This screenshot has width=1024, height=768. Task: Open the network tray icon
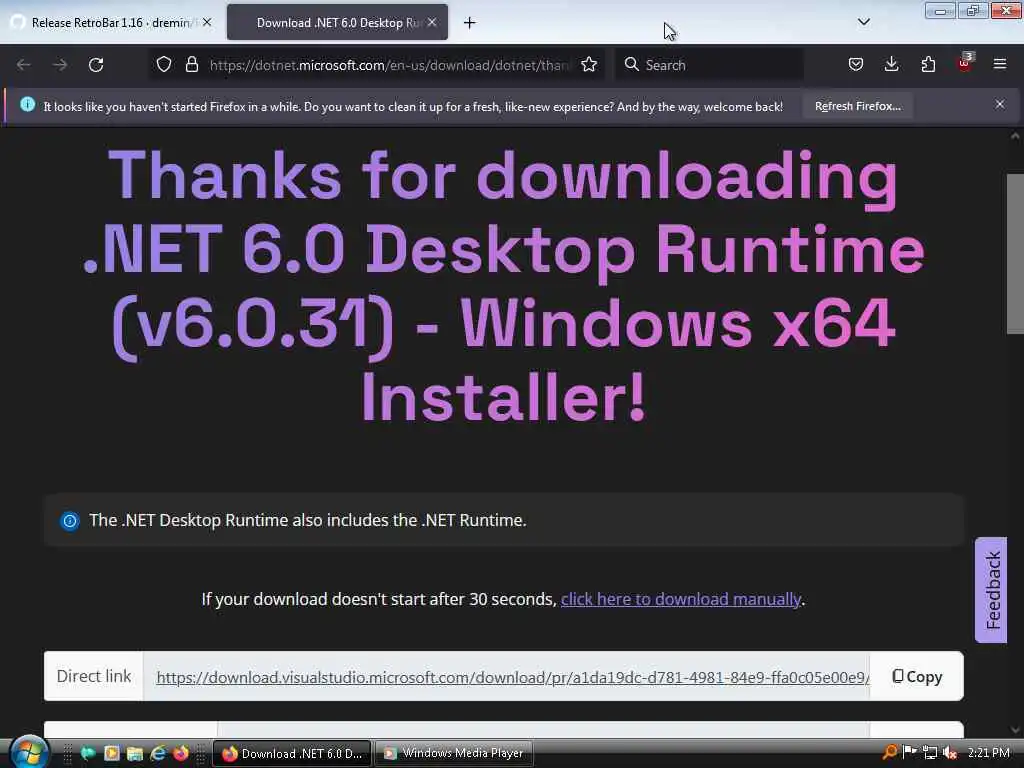pos(930,753)
